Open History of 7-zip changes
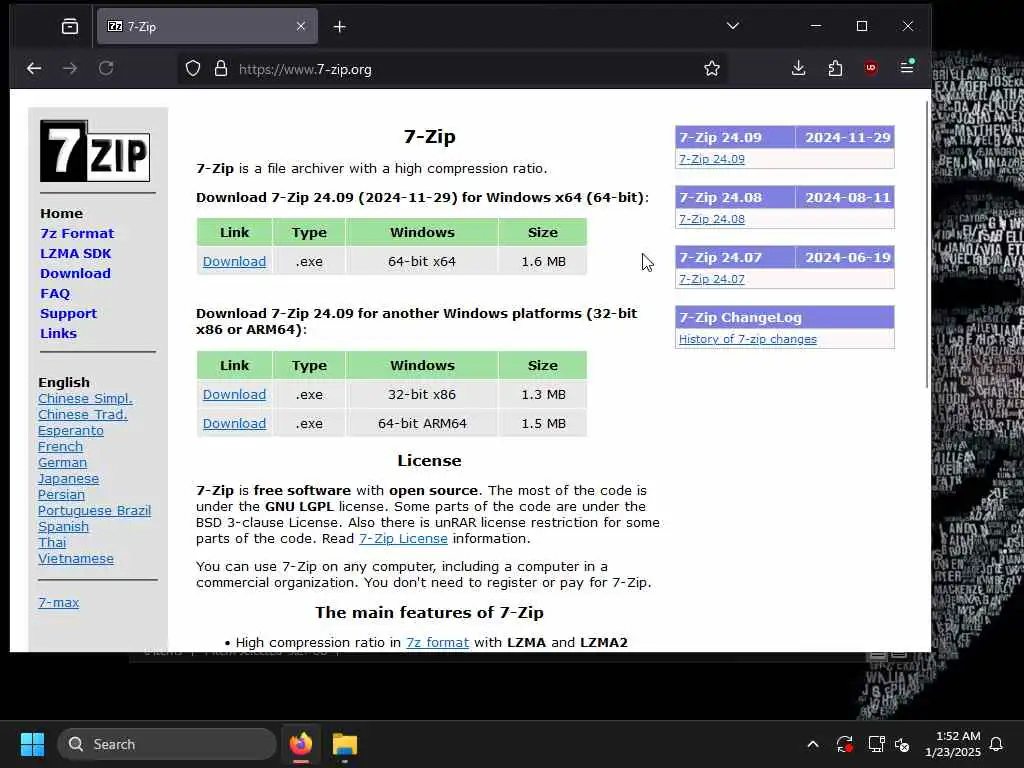This screenshot has height=768, width=1024. click(x=748, y=339)
